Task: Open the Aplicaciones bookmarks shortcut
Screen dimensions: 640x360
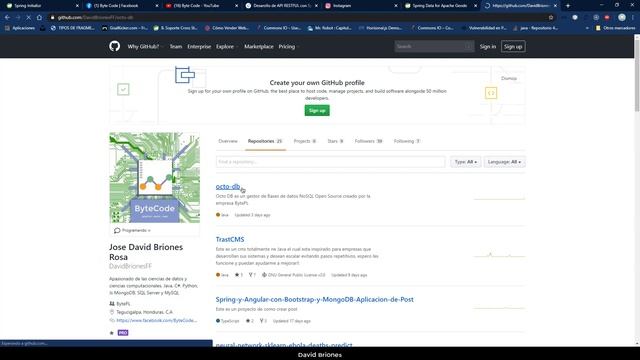Action: tap(20, 28)
